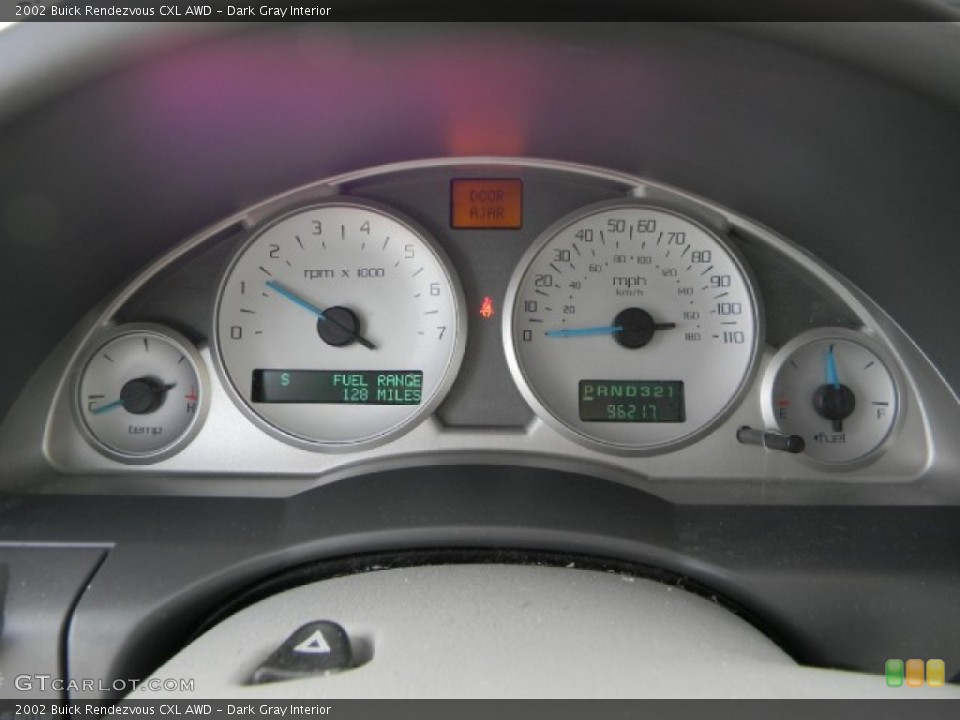The height and width of the screenshot is (720, 960).
Task: Click the PRND321 gear indicator display
Action: [630, 391]
